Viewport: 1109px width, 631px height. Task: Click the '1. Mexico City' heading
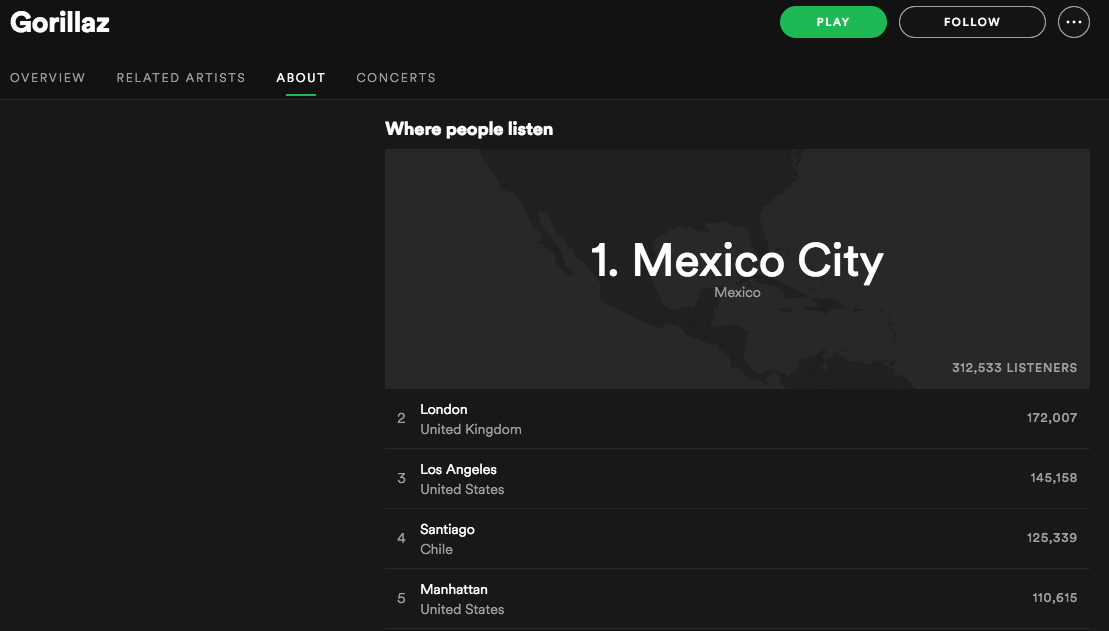(x=737, y=260)
